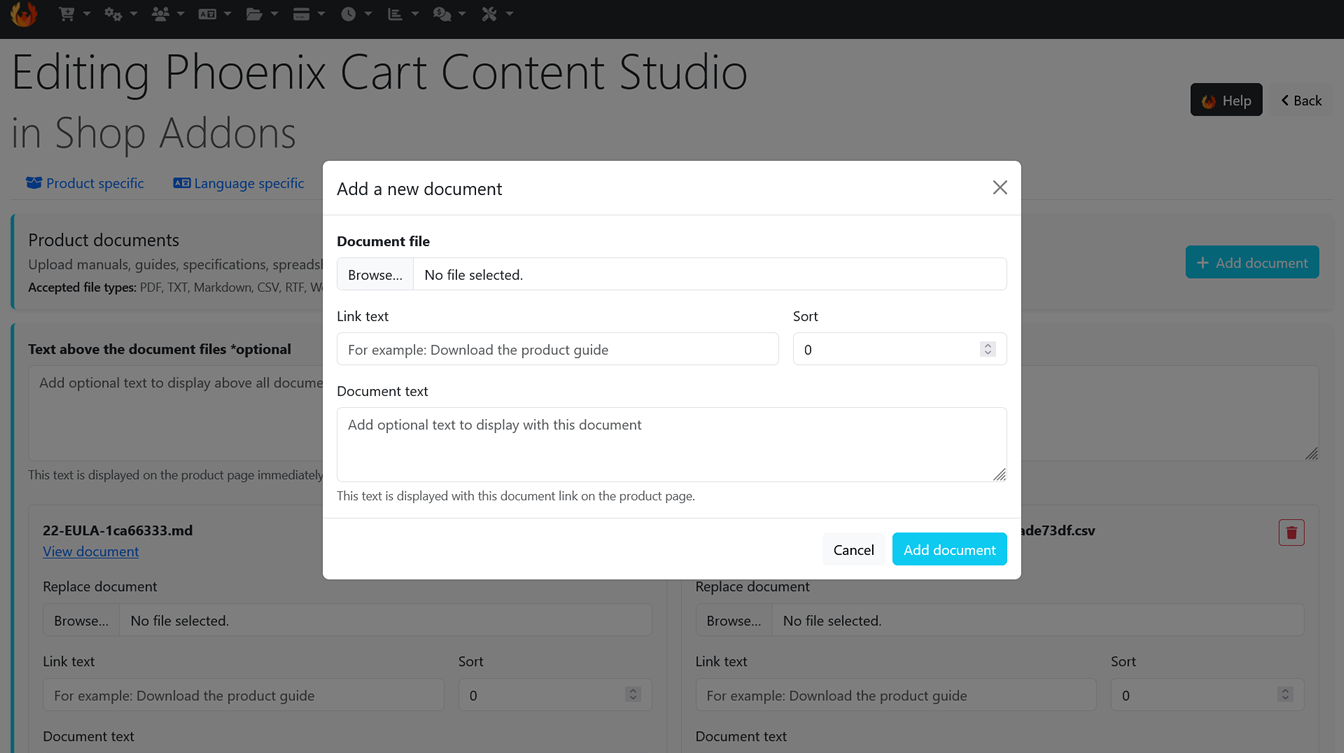Open the Help button behind the dialog
The width and height of the screenshot is (1344, 753).
pos(1226,100)
